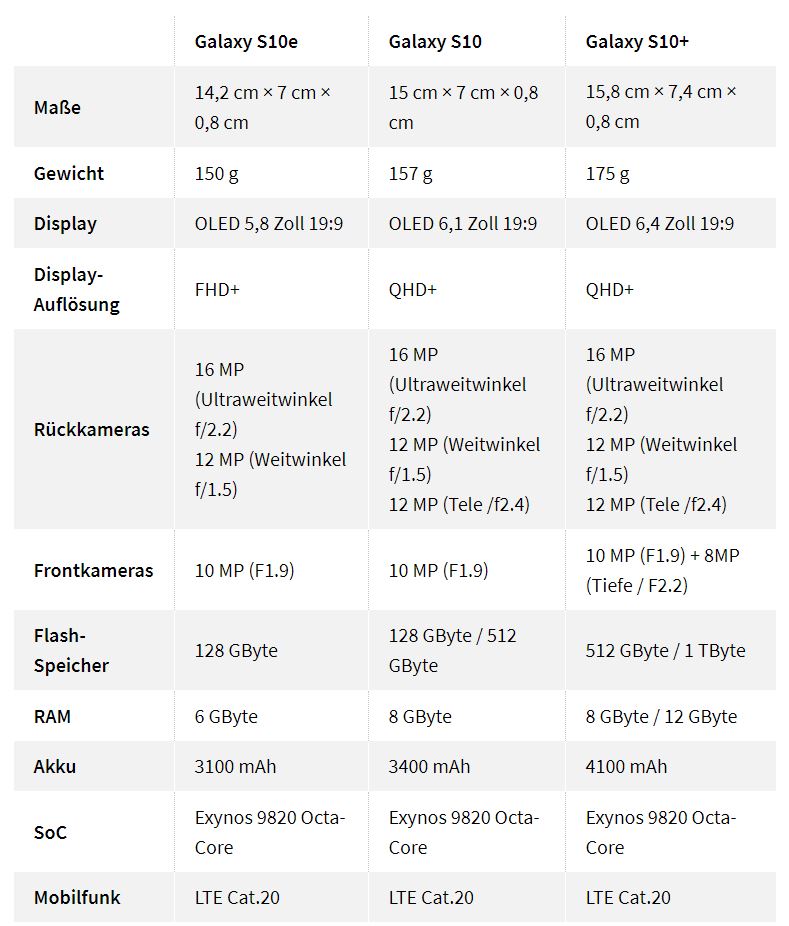Click the 150 g weight cell
The image size is (789, 926).
click(x=216, y=173)
